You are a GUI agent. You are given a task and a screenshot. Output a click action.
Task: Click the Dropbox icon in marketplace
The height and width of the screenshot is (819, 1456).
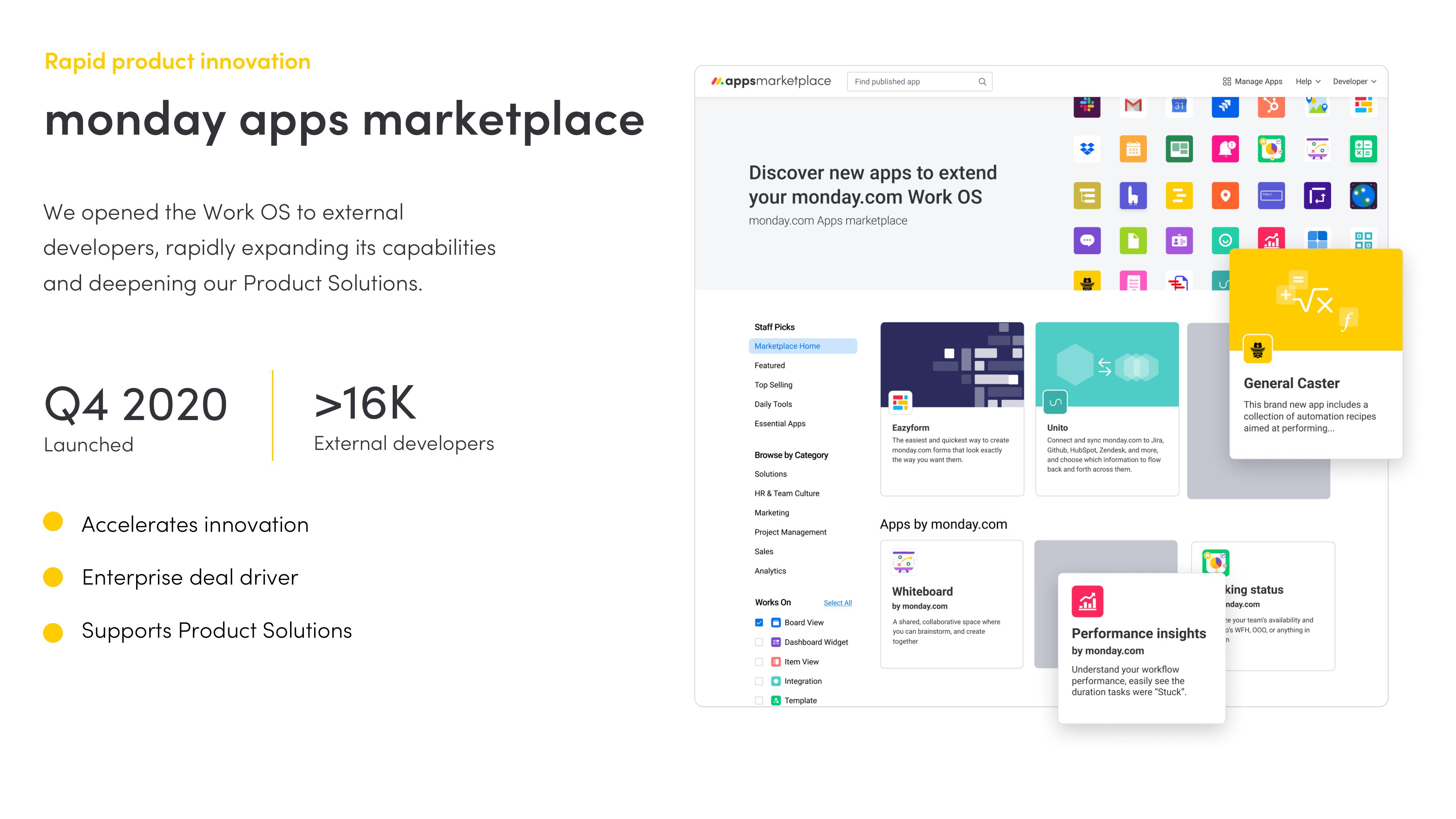tap(1087, 149)
